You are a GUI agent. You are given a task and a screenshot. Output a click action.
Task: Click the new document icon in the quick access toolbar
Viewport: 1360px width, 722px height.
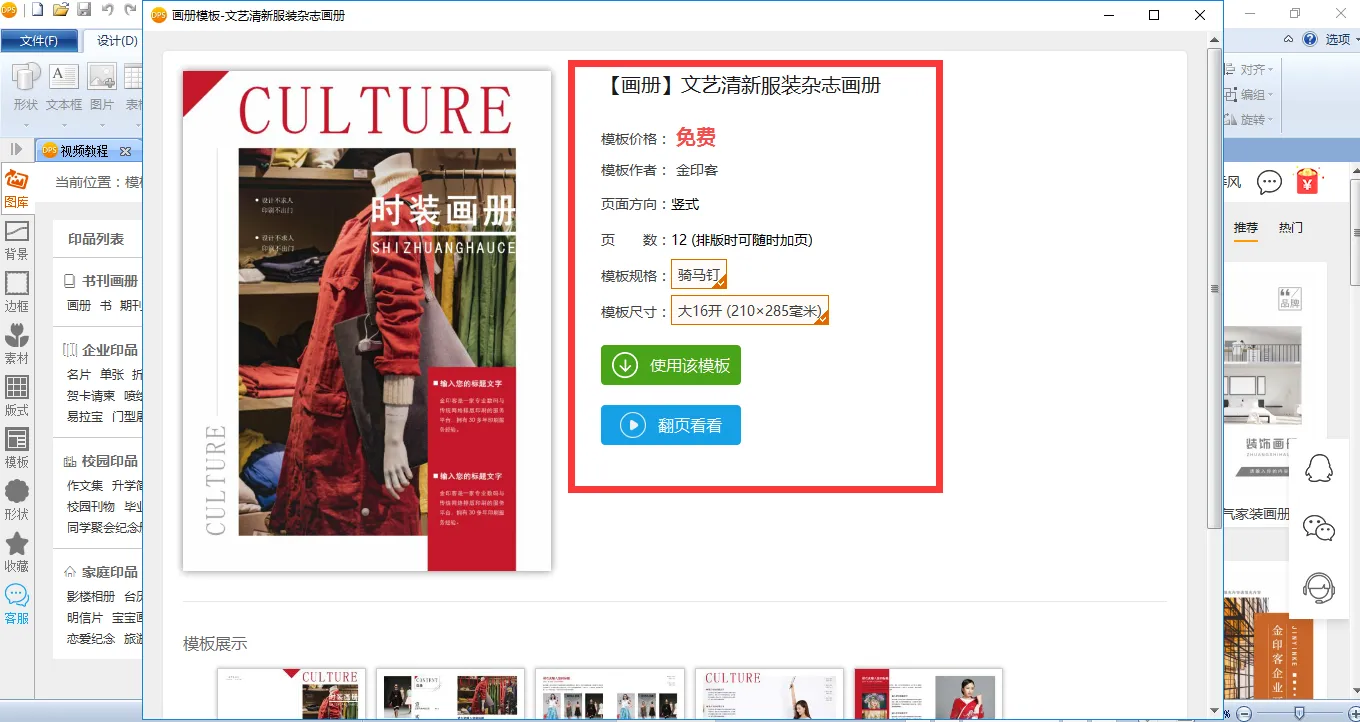[38, 10]
